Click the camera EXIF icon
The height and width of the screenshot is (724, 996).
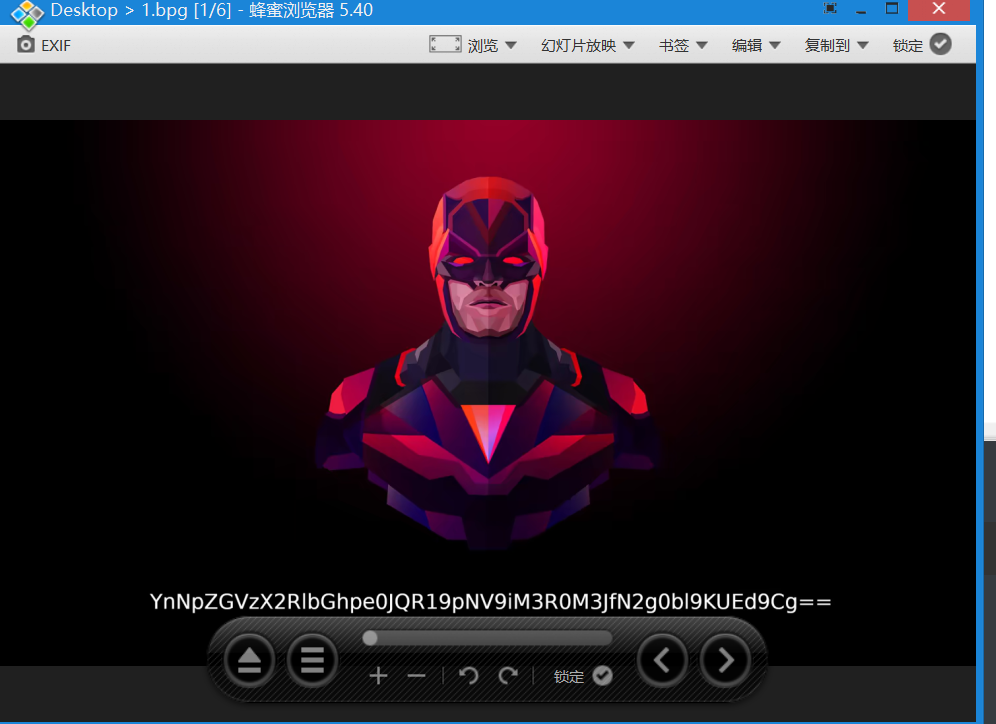(x=25, y=45)
